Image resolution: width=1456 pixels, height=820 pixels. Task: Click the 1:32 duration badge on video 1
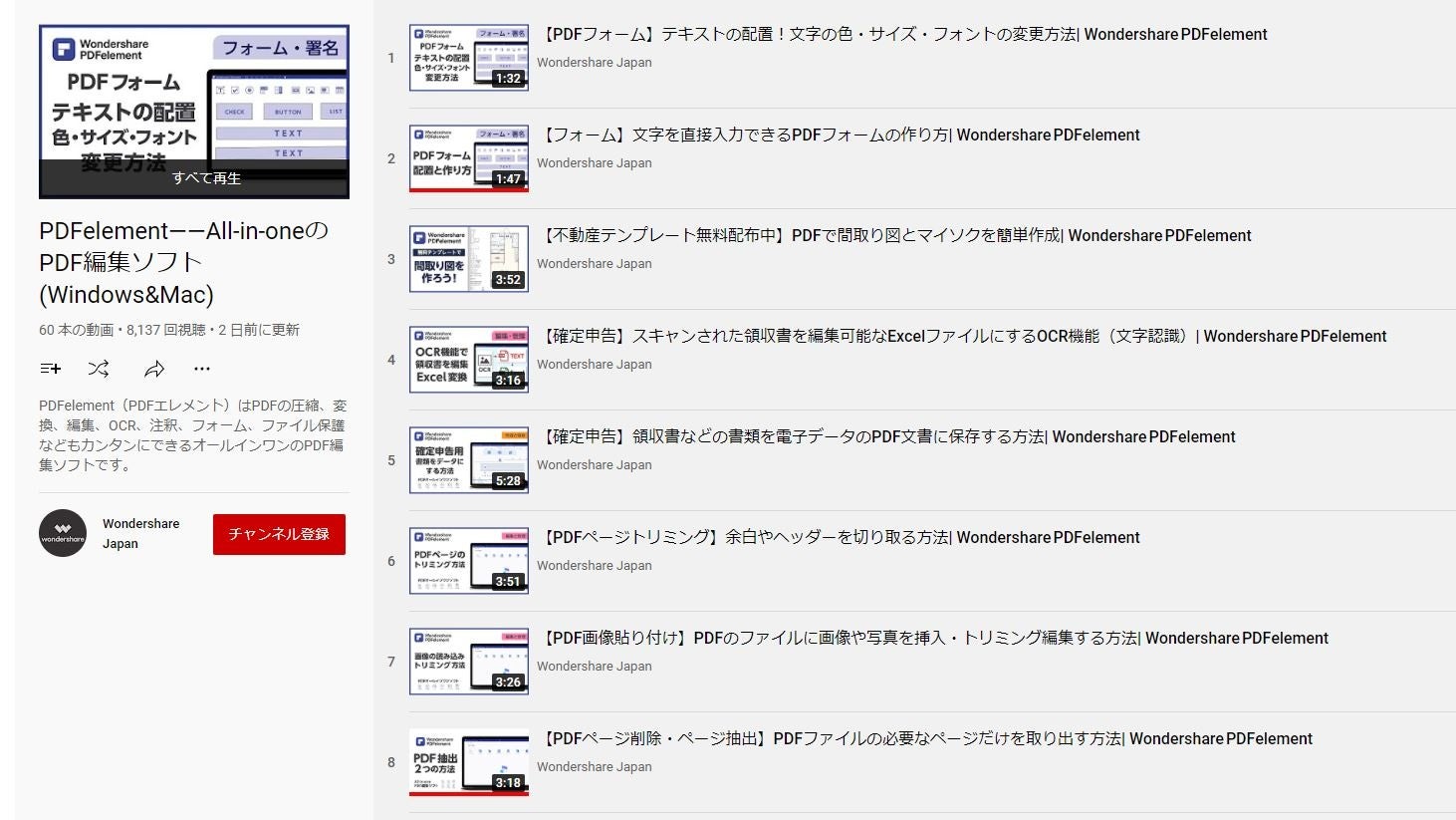pyautogui.click(x=510, y=77)
